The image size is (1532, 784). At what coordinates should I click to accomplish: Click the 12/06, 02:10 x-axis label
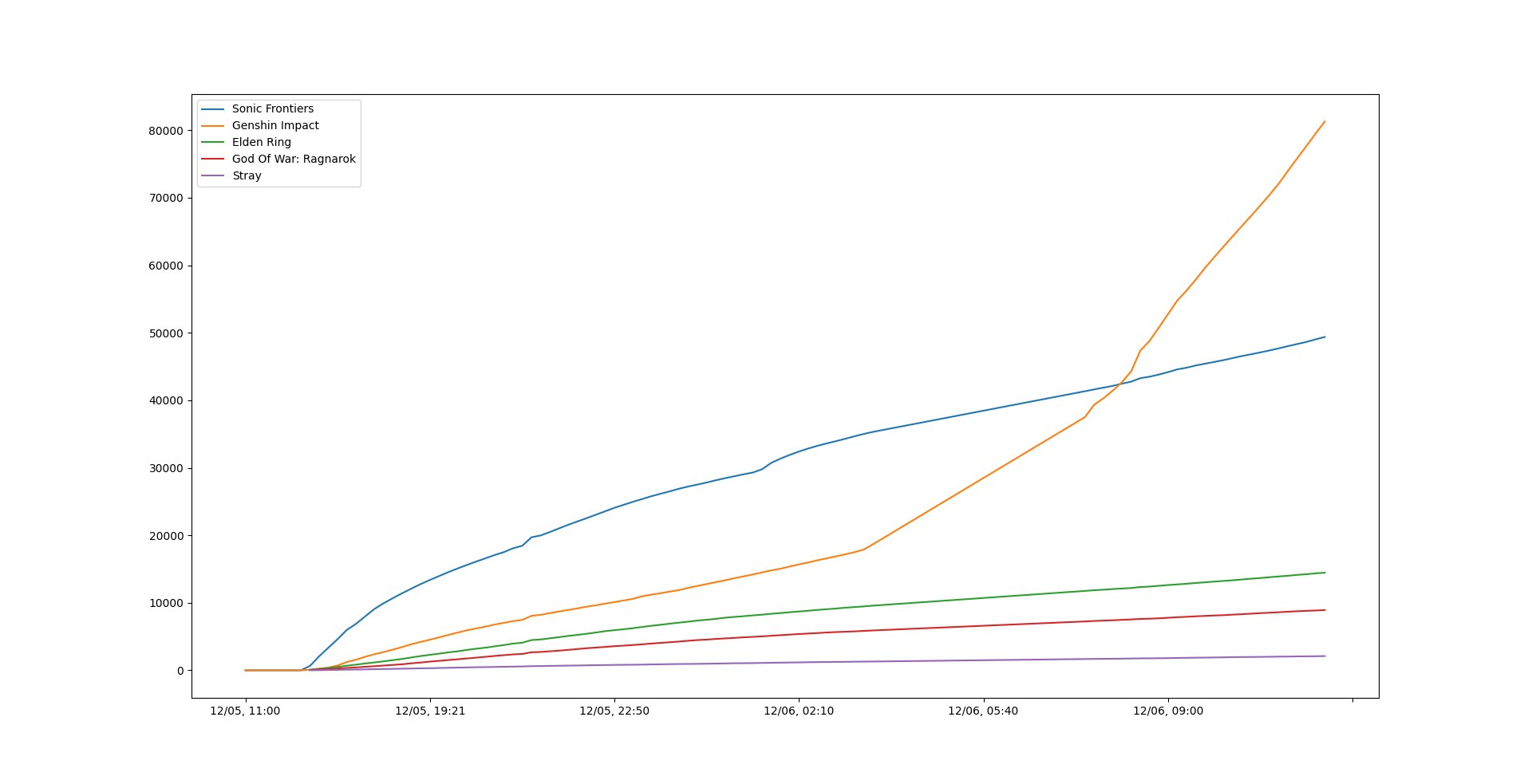pos(799,711)
